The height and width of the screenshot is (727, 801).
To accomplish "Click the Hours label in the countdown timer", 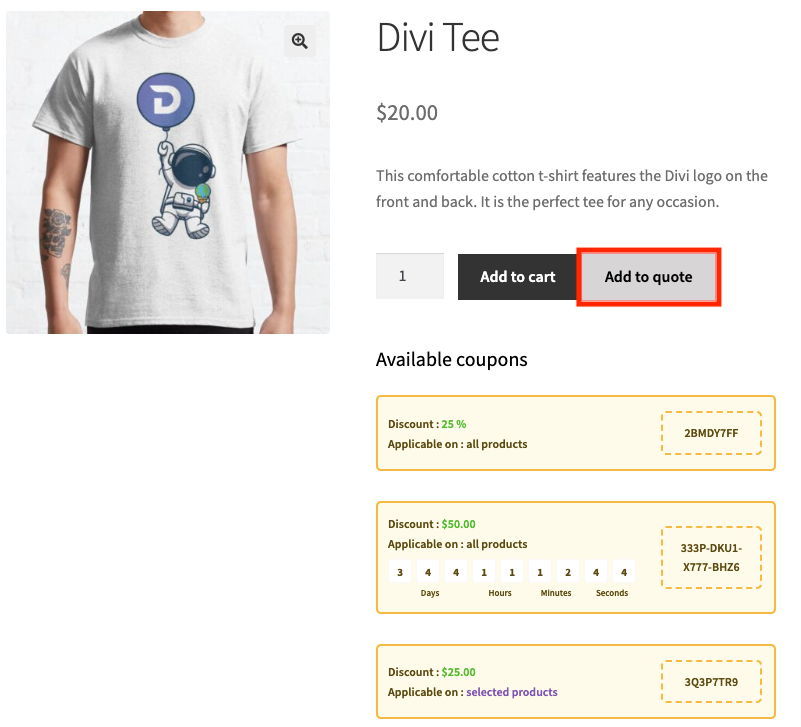I will [x=500, y=593].
